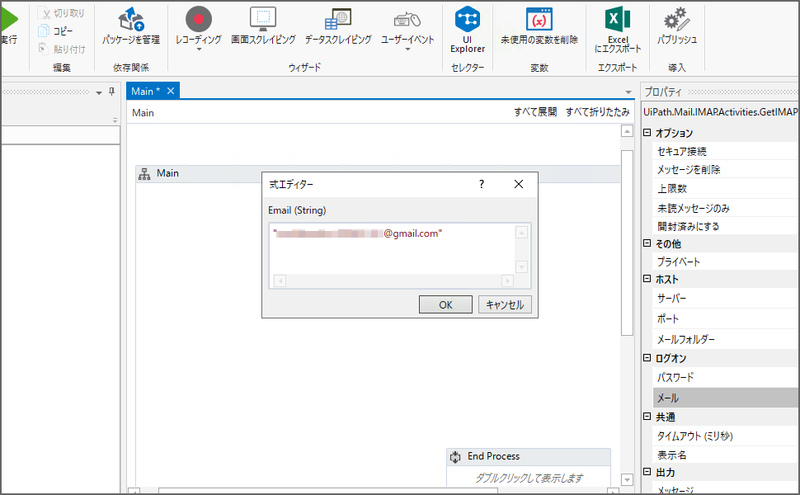Select the 表示名 property
The height and width of the screenshot is (495, 800).
point(726,455)
